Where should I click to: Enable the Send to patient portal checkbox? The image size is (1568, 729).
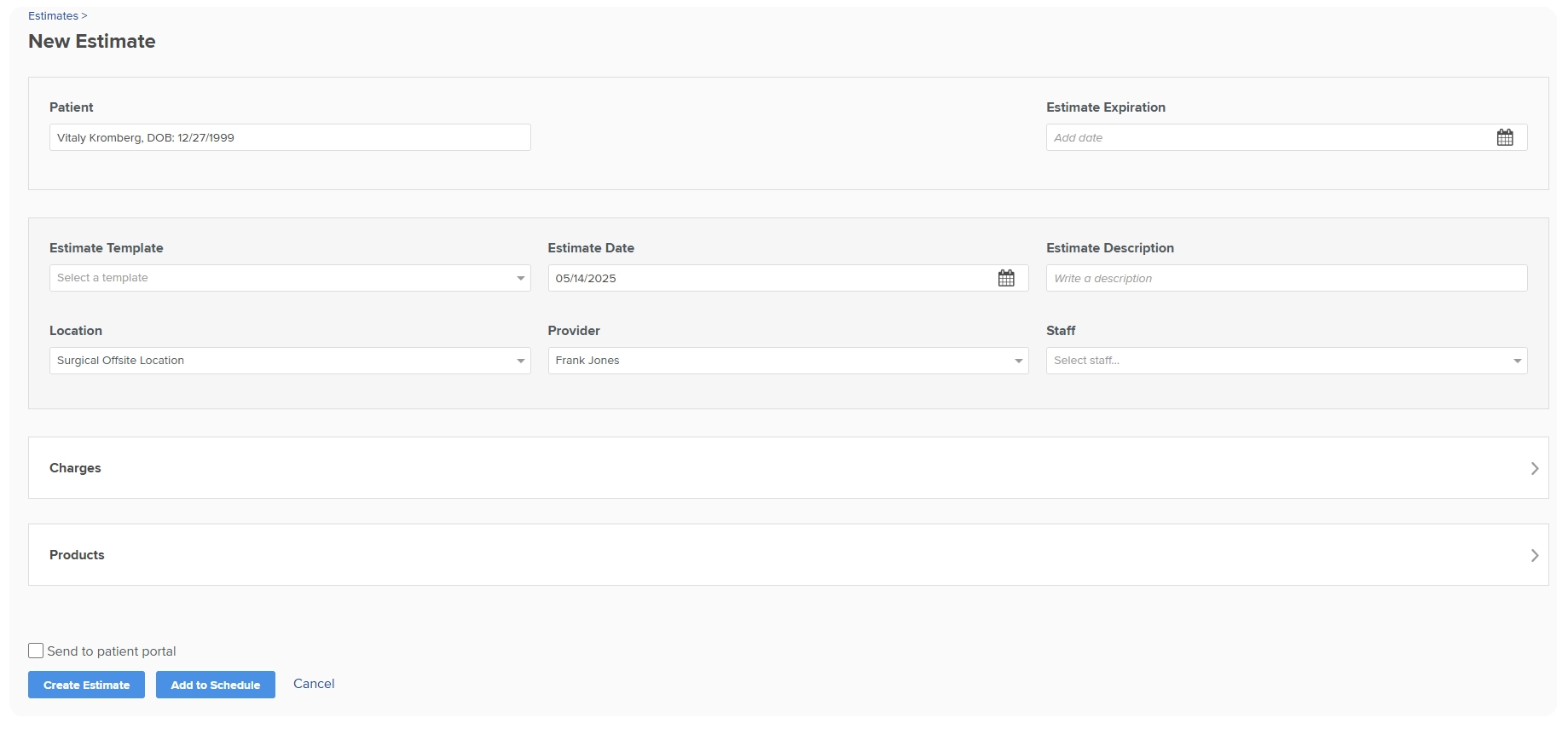36,651
